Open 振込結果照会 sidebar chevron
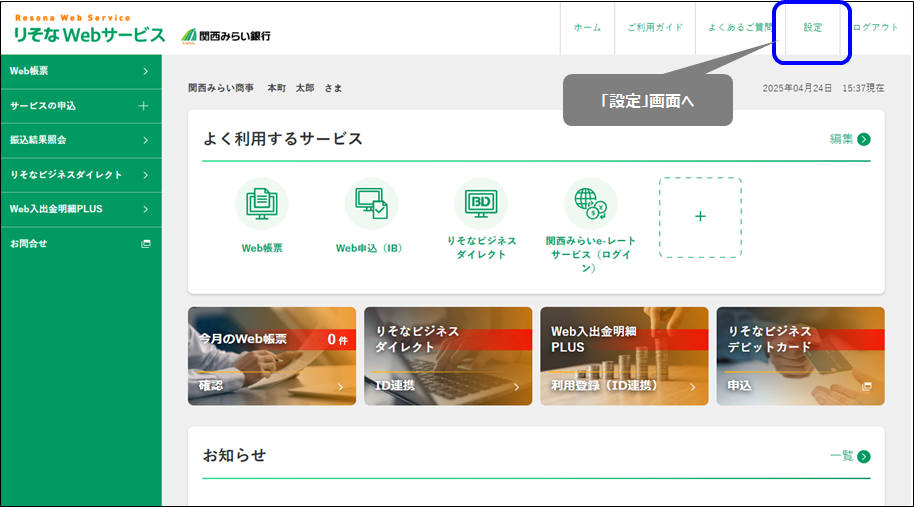 pyautogui.click(x=146, y=140)
